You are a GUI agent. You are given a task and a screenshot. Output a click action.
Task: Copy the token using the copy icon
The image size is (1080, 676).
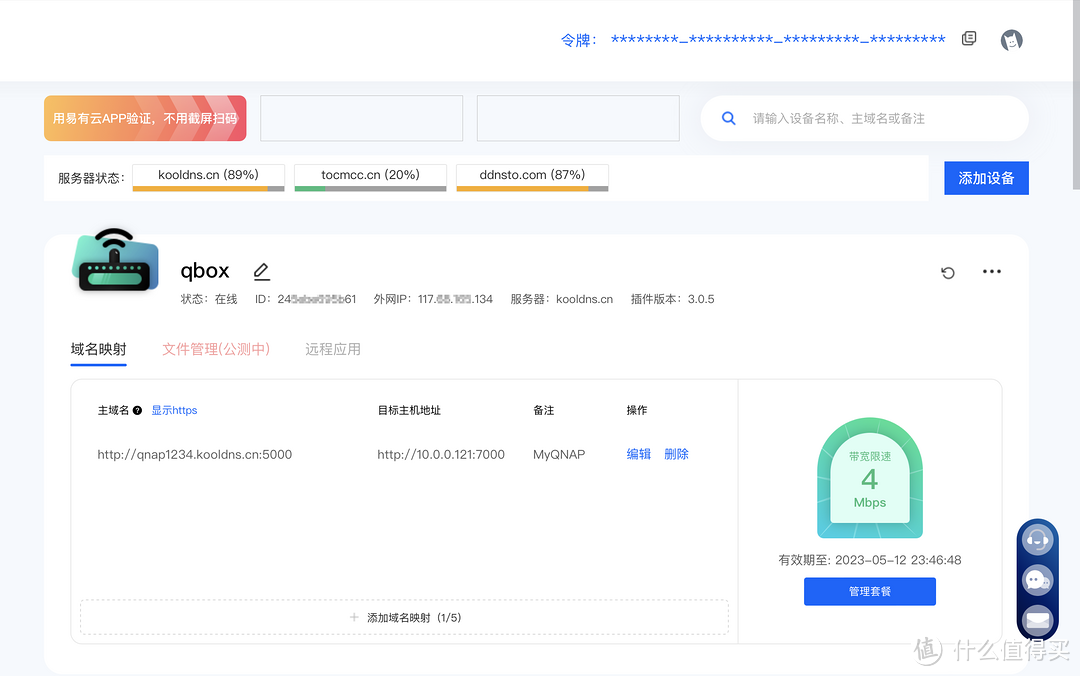click(968, 38)
